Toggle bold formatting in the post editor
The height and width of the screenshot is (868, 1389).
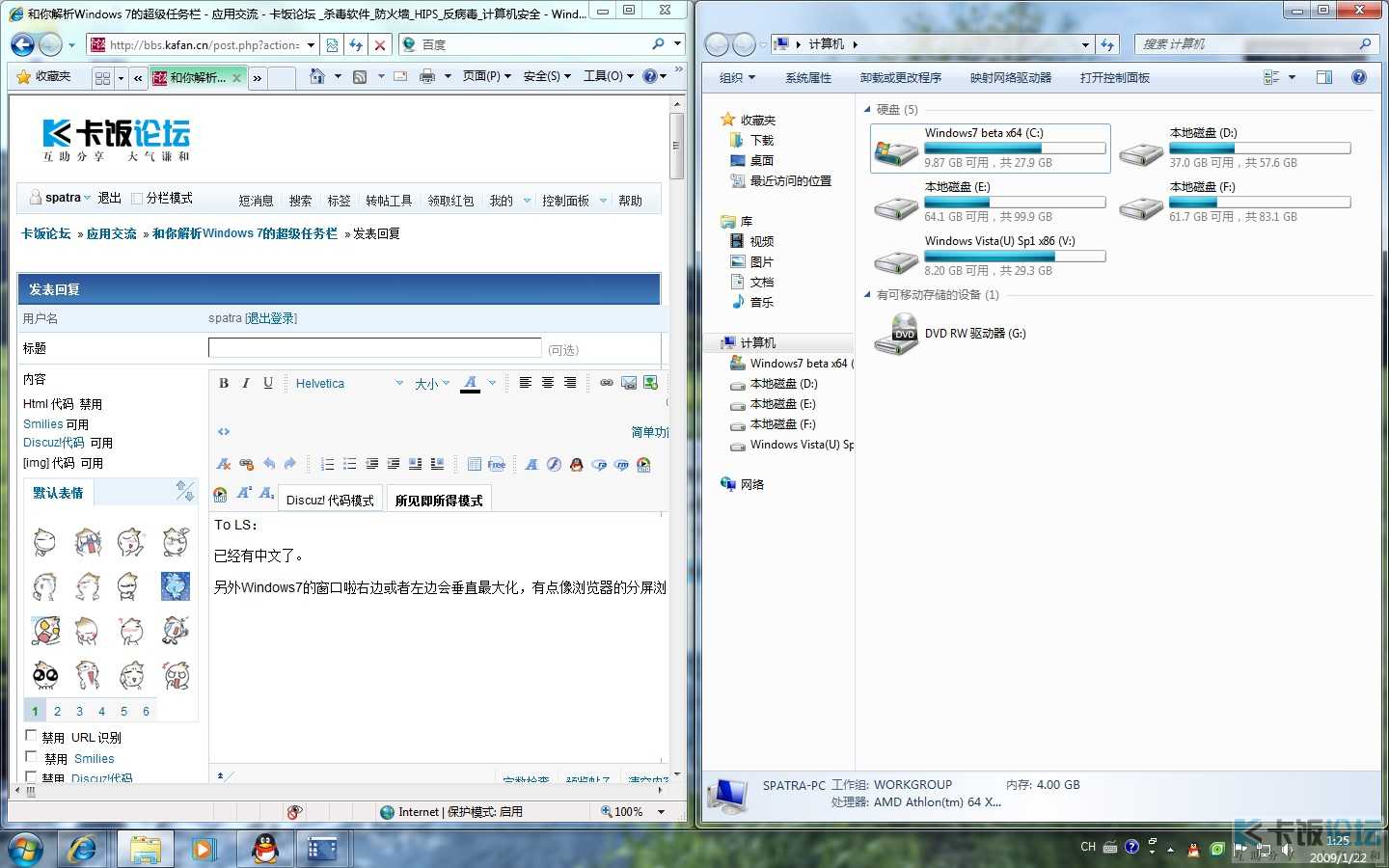coord(224,383)
